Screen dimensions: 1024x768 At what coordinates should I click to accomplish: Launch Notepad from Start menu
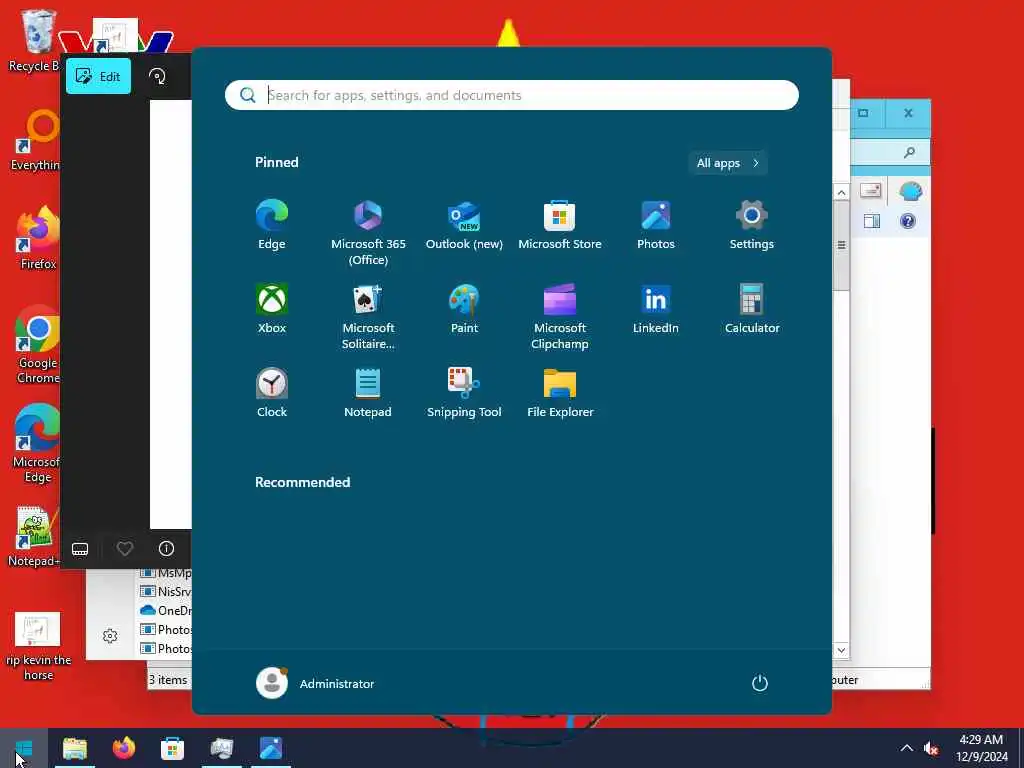(368, 393)
